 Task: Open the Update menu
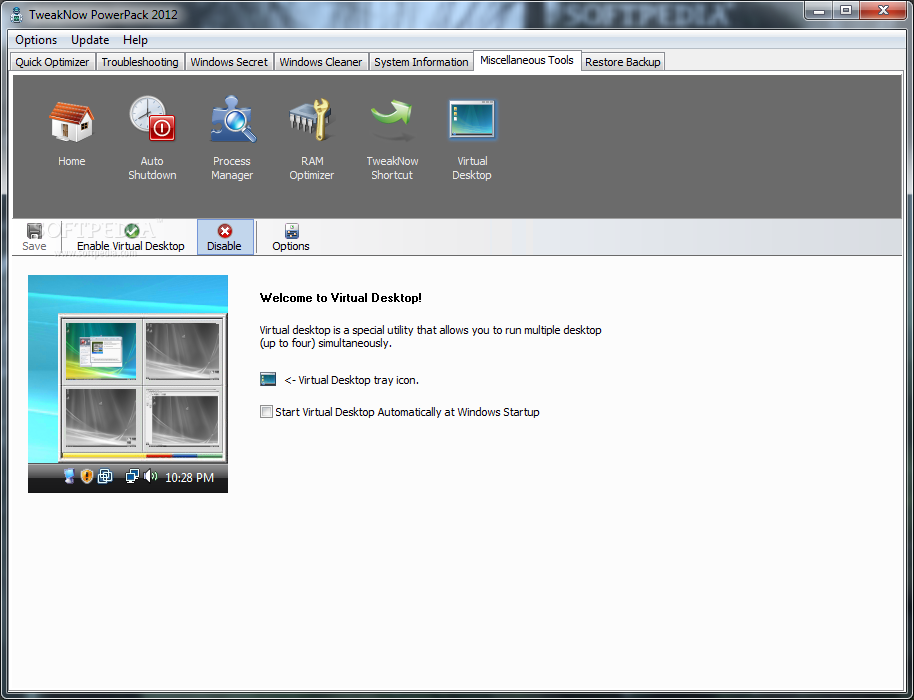click(90, 40)
